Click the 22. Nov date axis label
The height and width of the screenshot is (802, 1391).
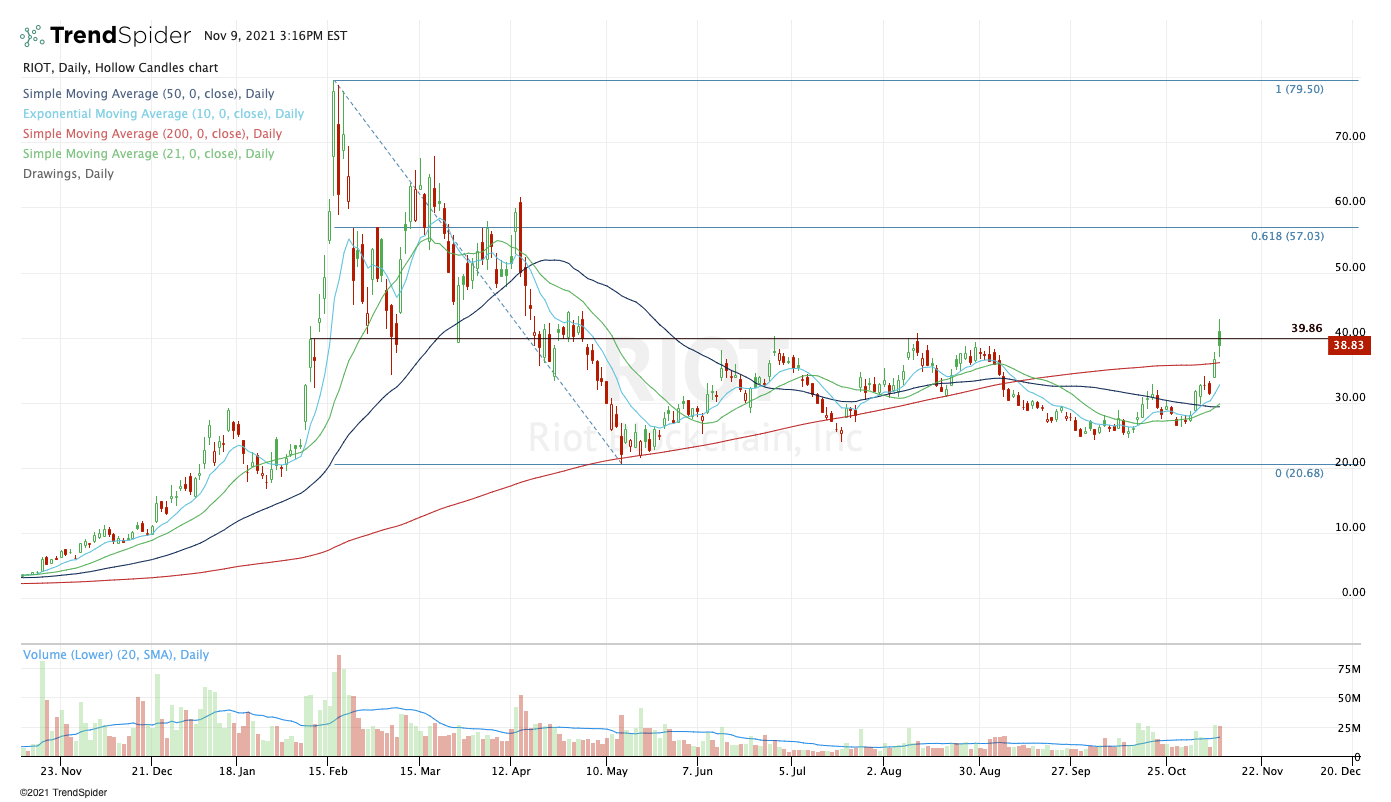click(1262, 771)
